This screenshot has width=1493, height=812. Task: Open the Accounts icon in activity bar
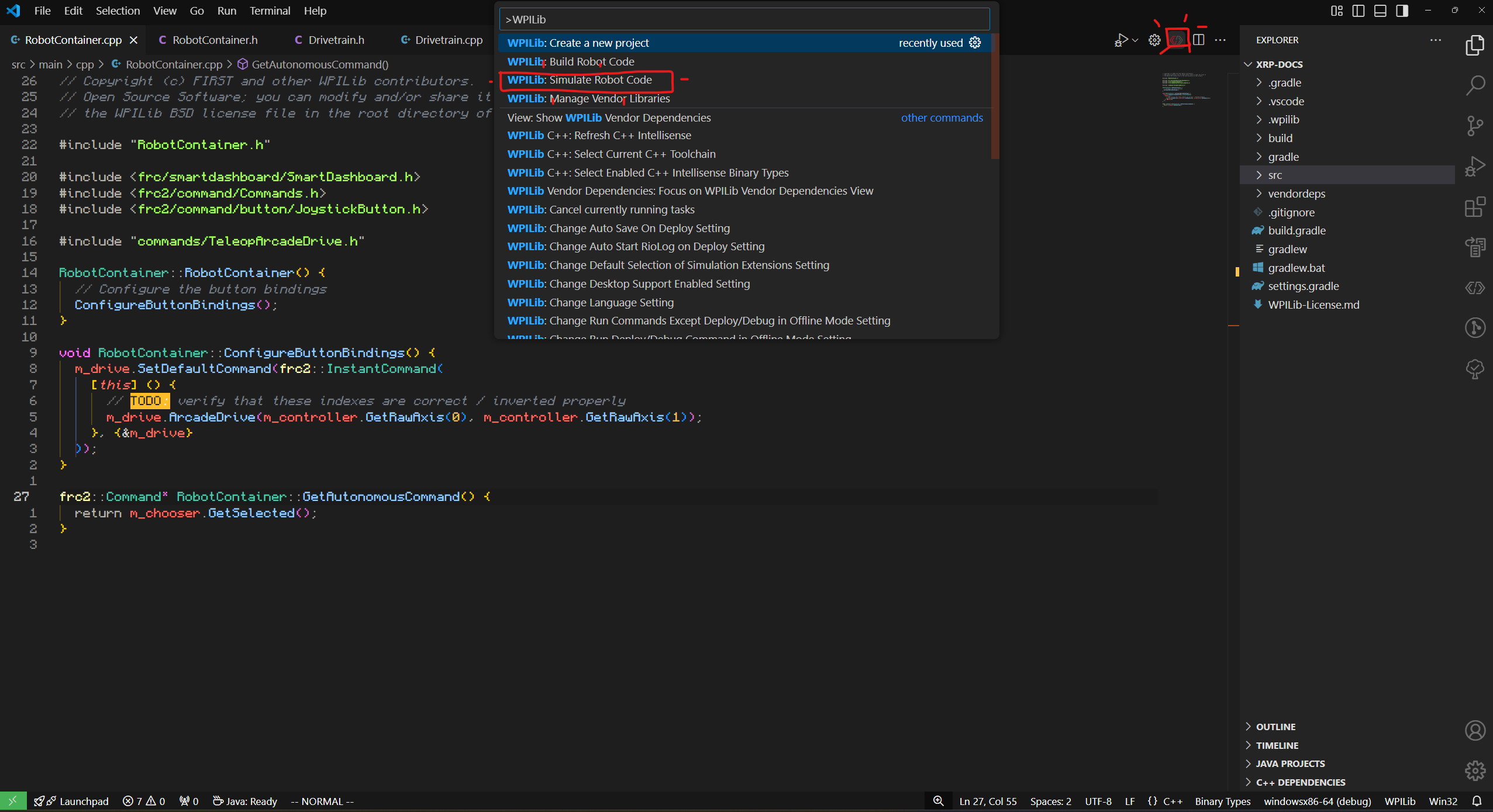(1475, 730)
